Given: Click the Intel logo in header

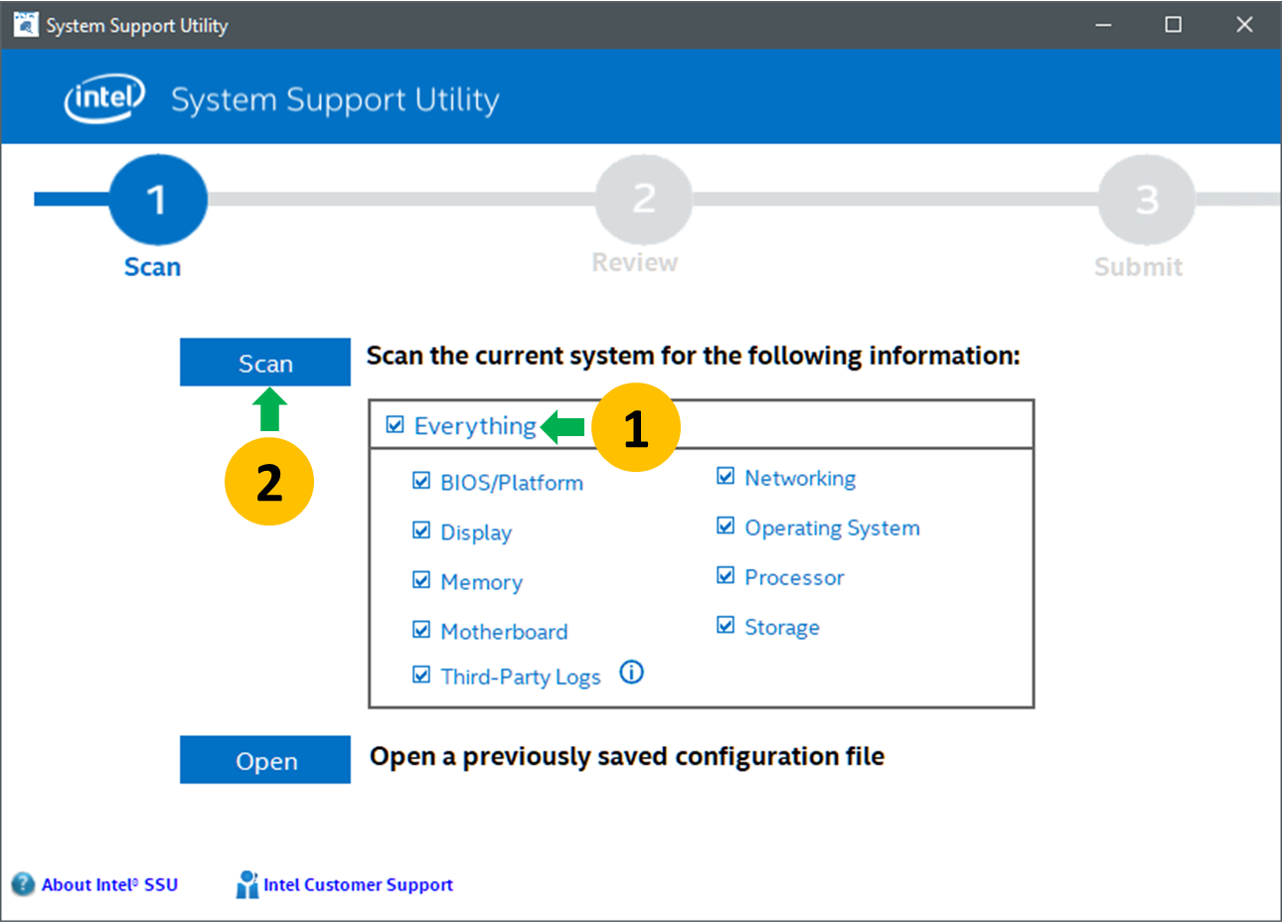Looking at the screenshot, I should click(105, 99).
